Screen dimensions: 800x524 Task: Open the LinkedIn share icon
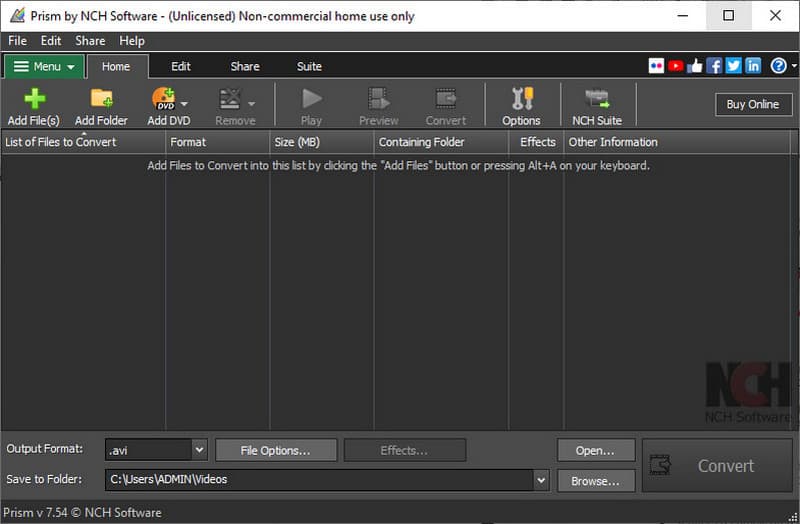[752, 66]
